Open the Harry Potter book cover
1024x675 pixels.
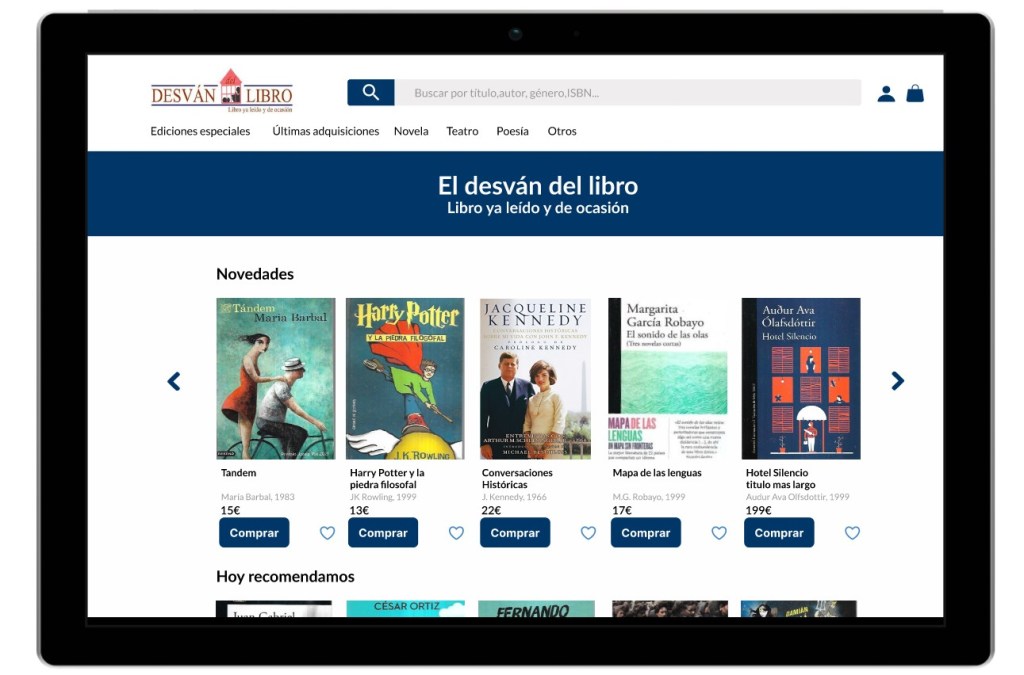(x=405, y=378)
